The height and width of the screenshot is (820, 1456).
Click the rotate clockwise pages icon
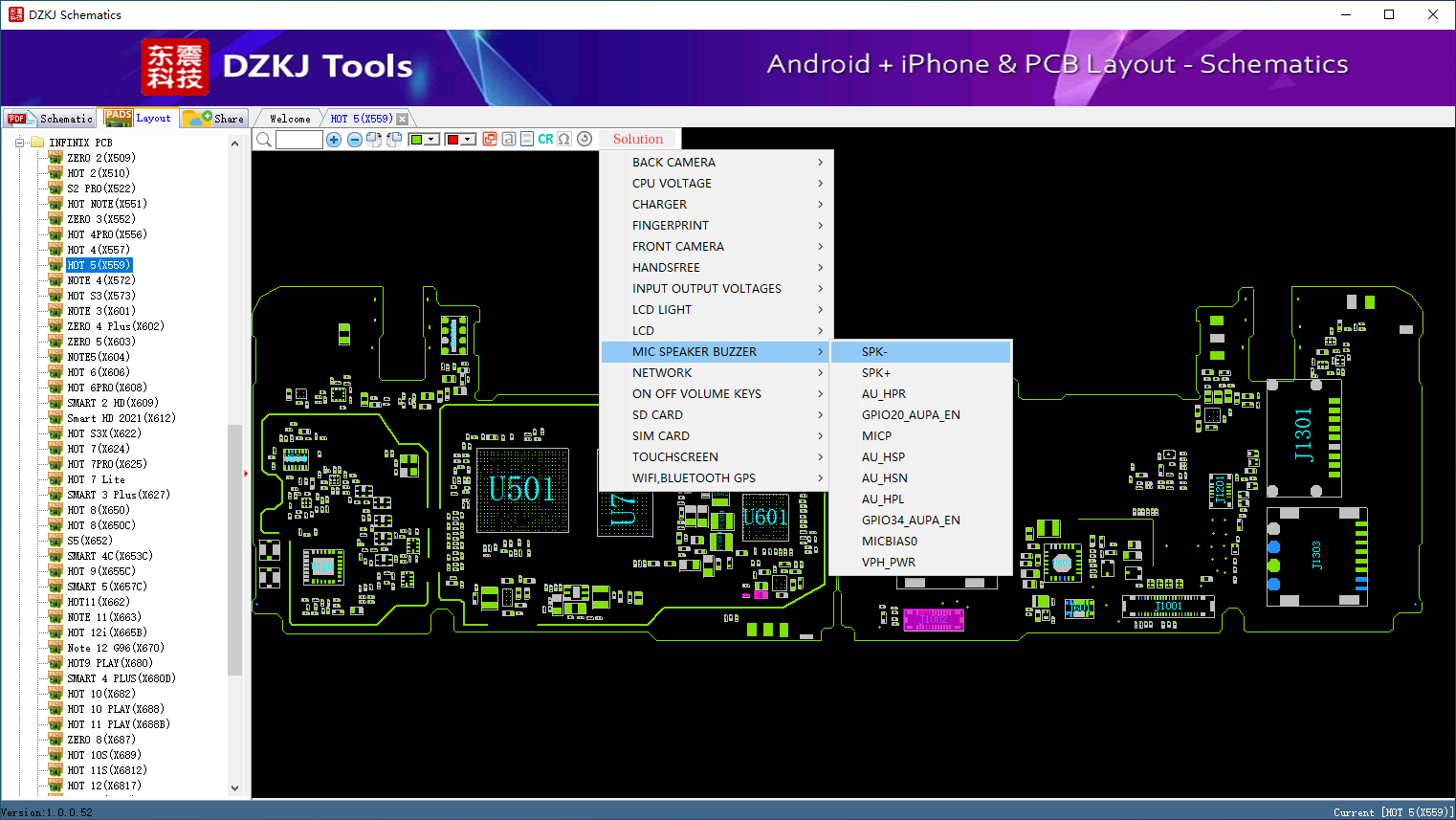tap(374, 140)
